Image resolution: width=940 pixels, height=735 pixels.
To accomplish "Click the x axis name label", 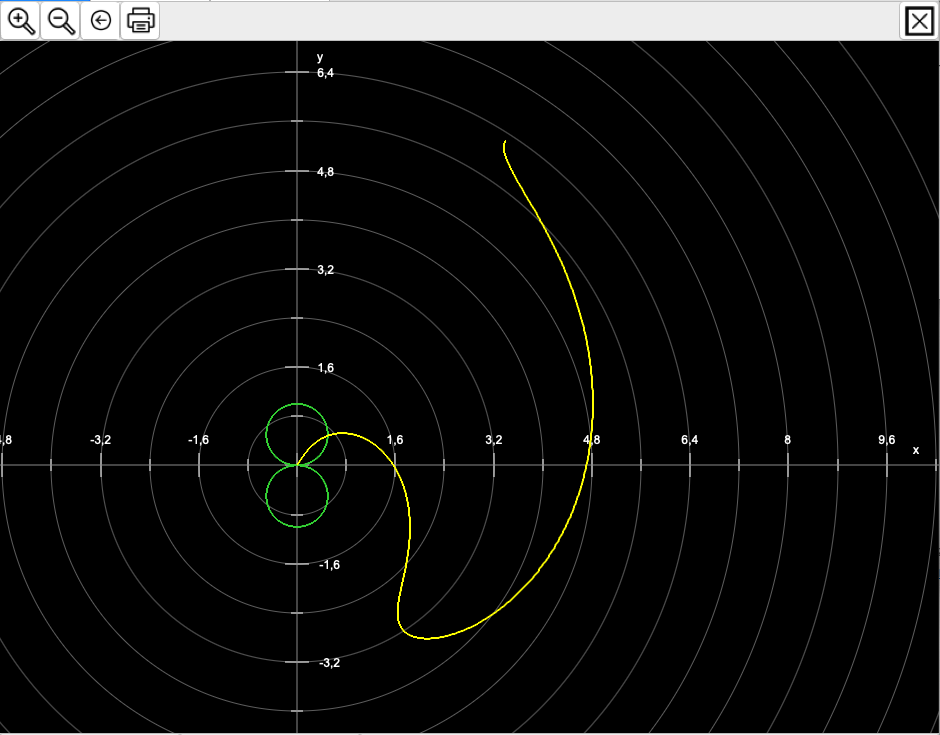I will 915,450.
